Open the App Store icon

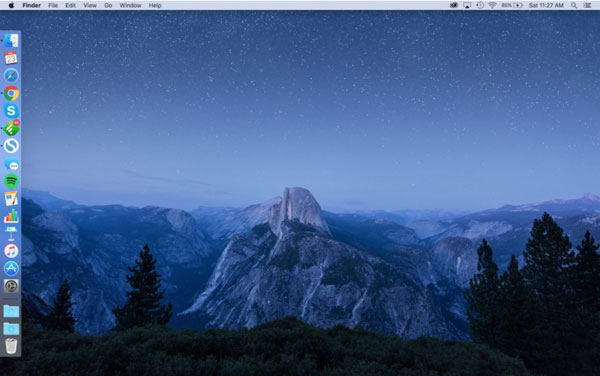point(11,269)
